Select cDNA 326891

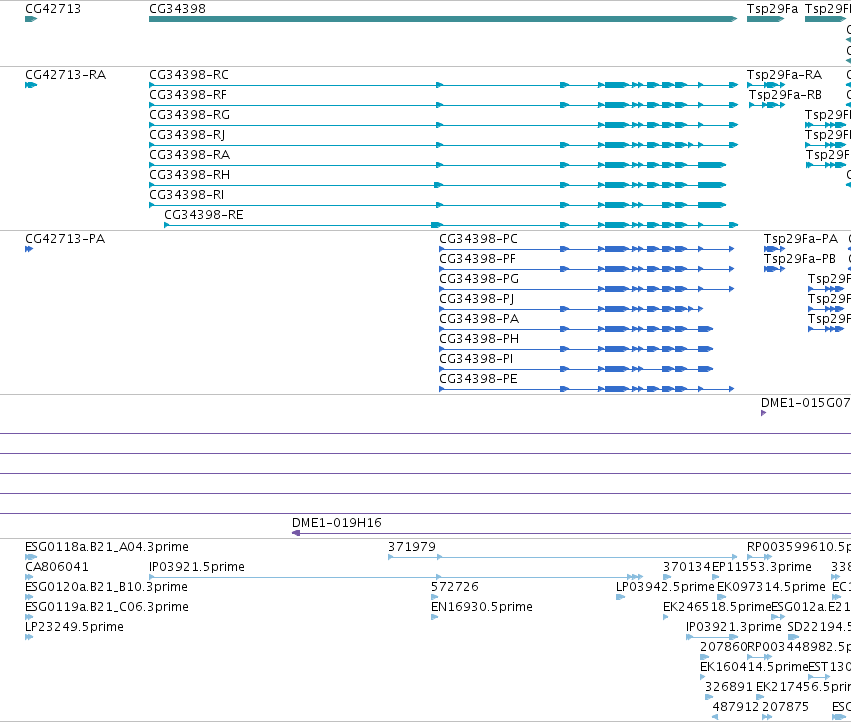click(728, 687)
